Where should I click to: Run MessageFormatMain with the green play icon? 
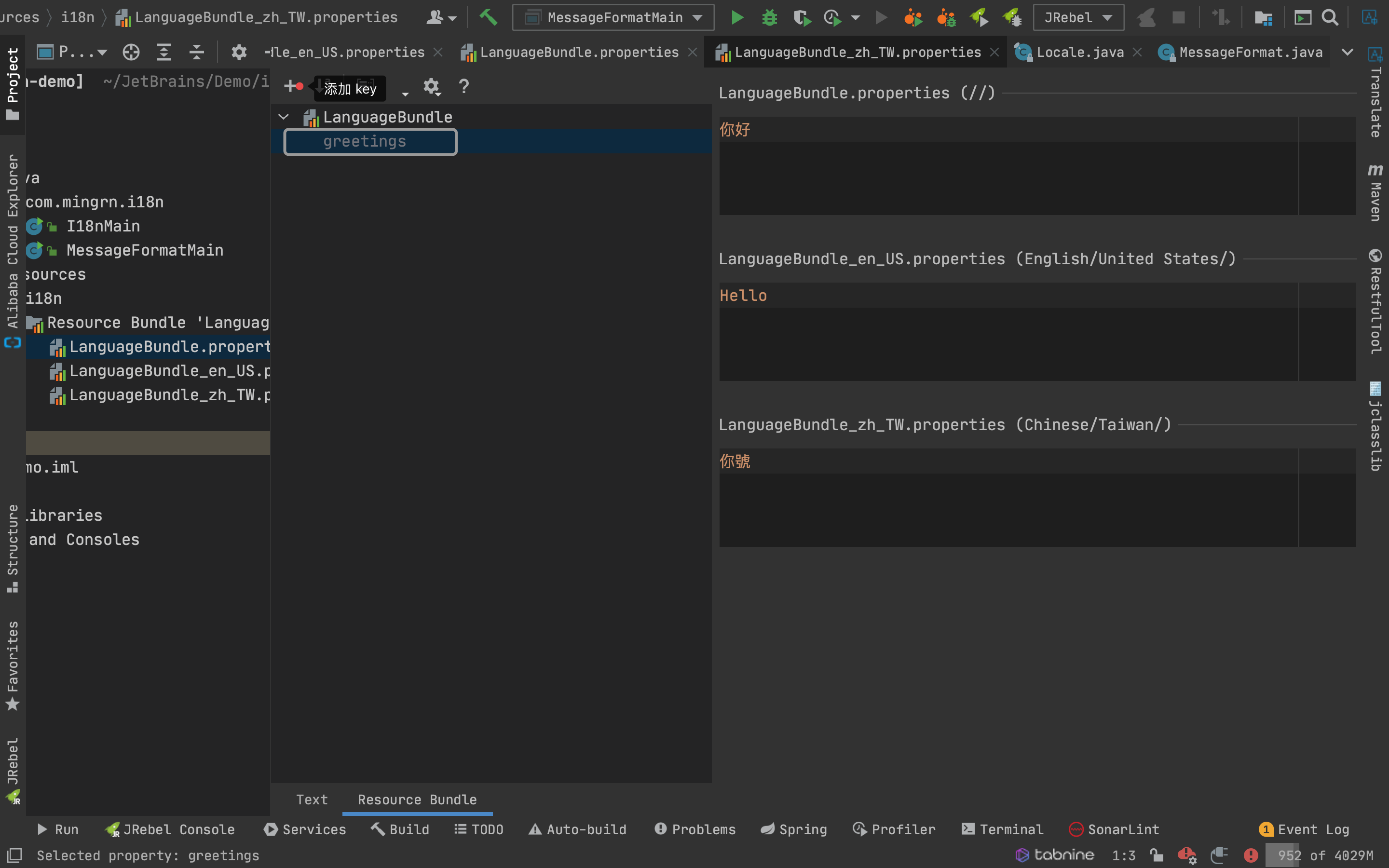[737, 18]
